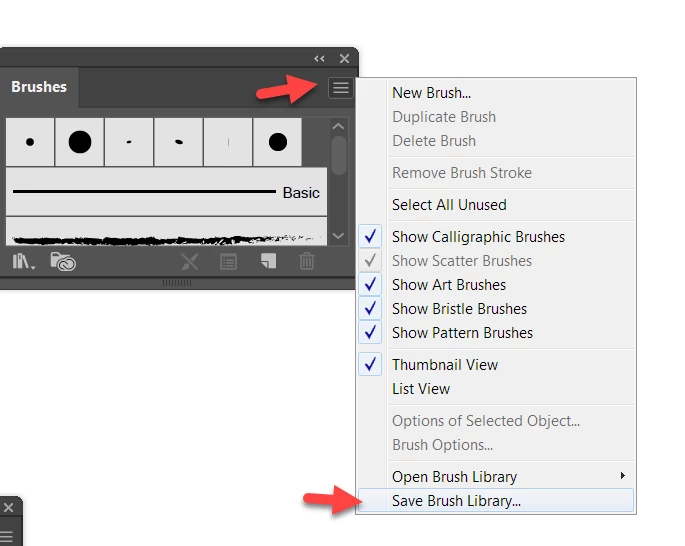Open the Brush Libraries Menu icon

pos(24,262)
